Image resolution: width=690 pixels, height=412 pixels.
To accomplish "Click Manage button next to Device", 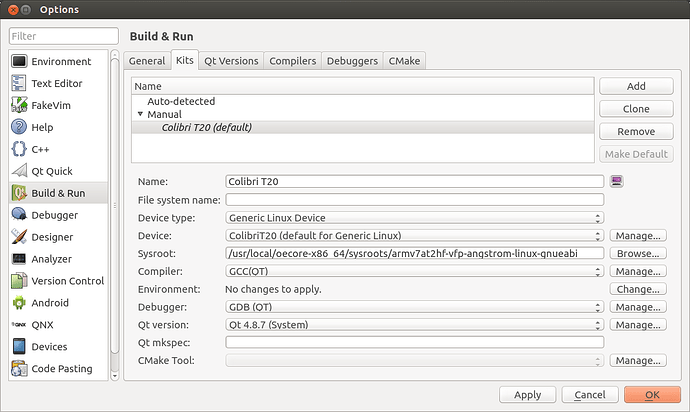I will click(638, 235).
